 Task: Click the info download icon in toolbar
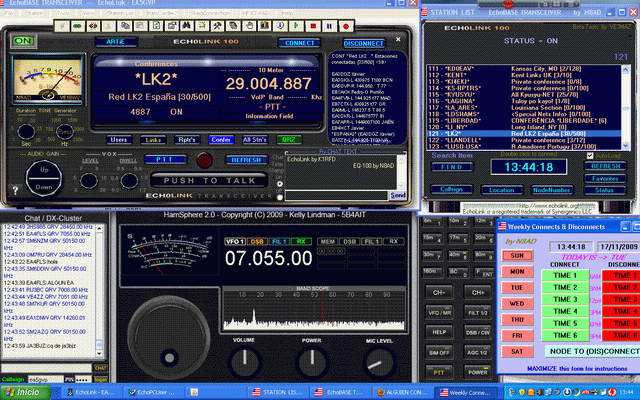click(x=280, y=26)
